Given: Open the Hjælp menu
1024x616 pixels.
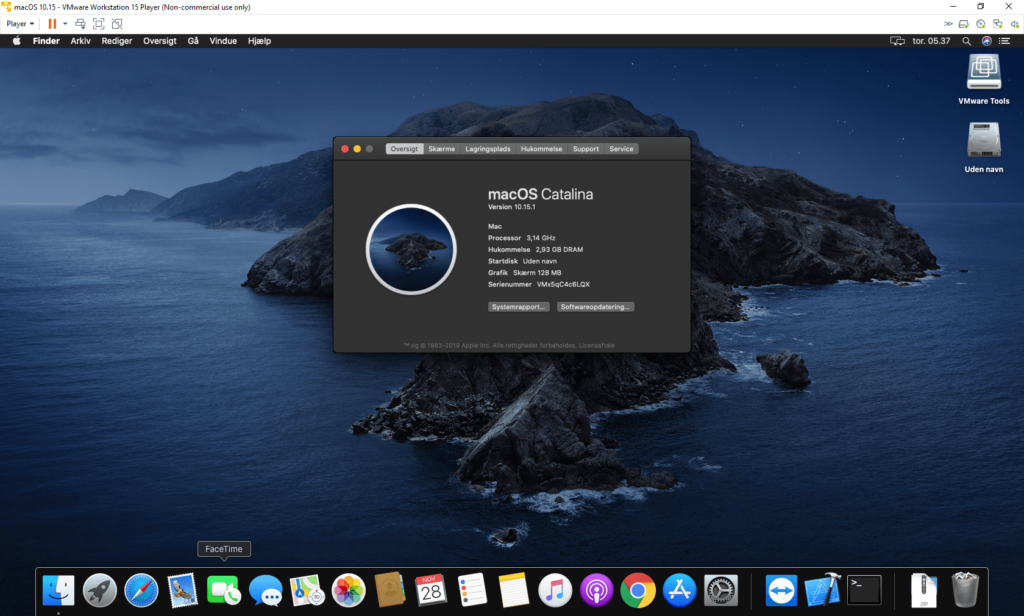Looking at the screenshot, I should click(x=259, y=41).
